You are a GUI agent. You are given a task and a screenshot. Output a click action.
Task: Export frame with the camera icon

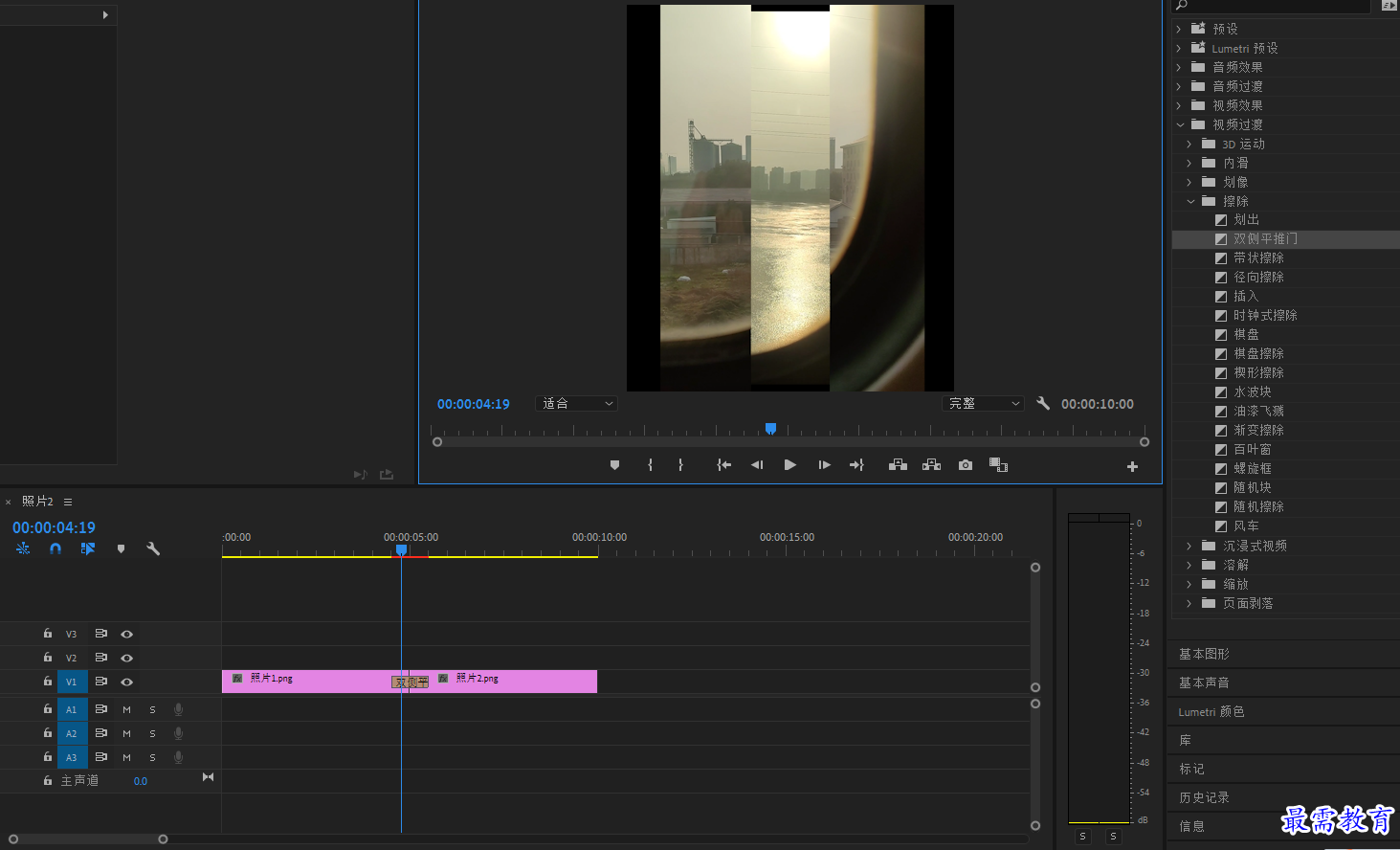[966, 465]
